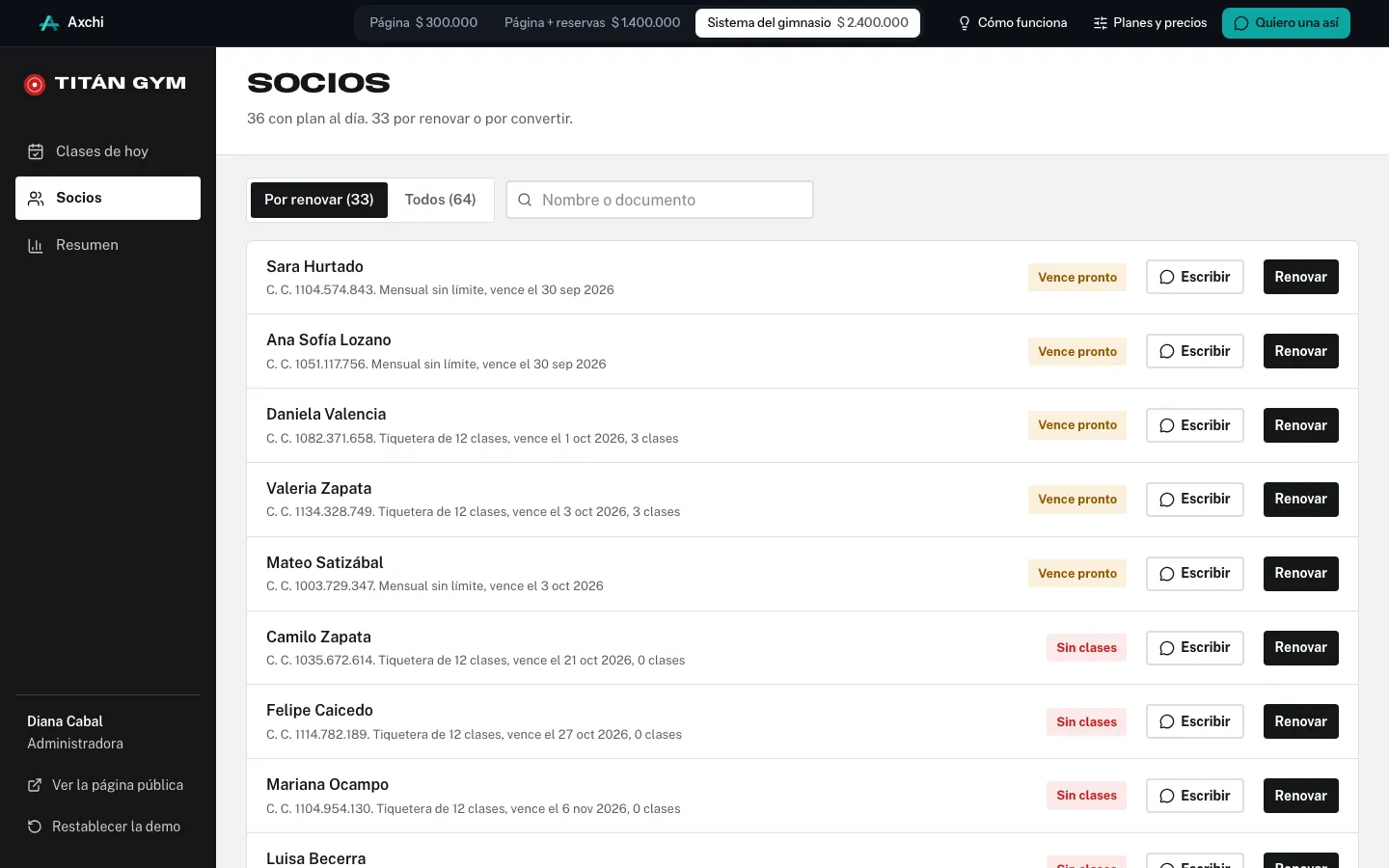This screenshot has height=868, width=1389.
Task: Open the Socios sidebar section
Action: pyautogui.click(x=108, y=198)
